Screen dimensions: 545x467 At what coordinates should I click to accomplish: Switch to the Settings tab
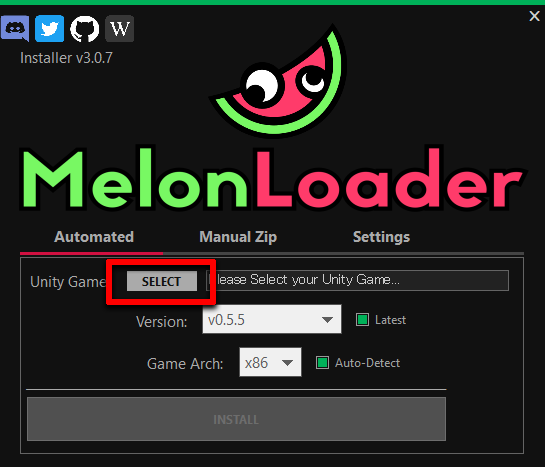381,237
